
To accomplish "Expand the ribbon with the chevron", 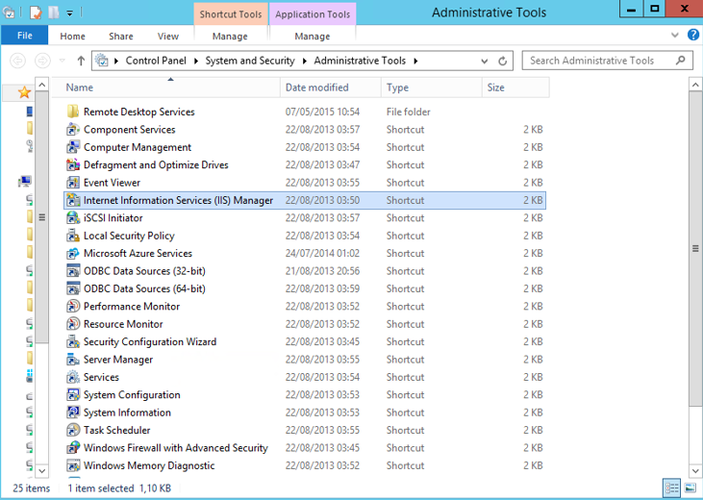I will (x=675, y=35).
